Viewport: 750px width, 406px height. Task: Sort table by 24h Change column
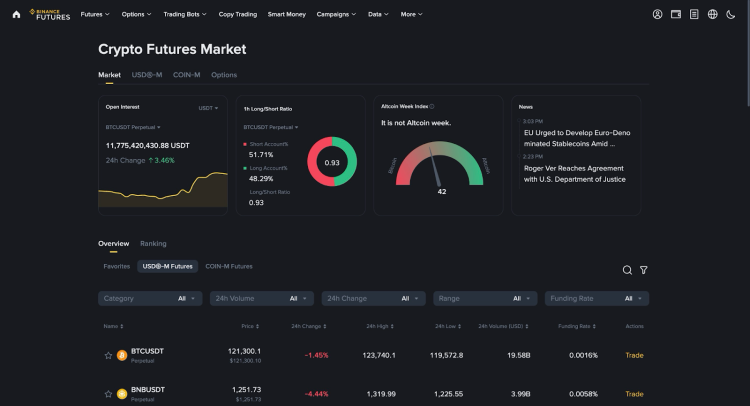coord(307,326)
